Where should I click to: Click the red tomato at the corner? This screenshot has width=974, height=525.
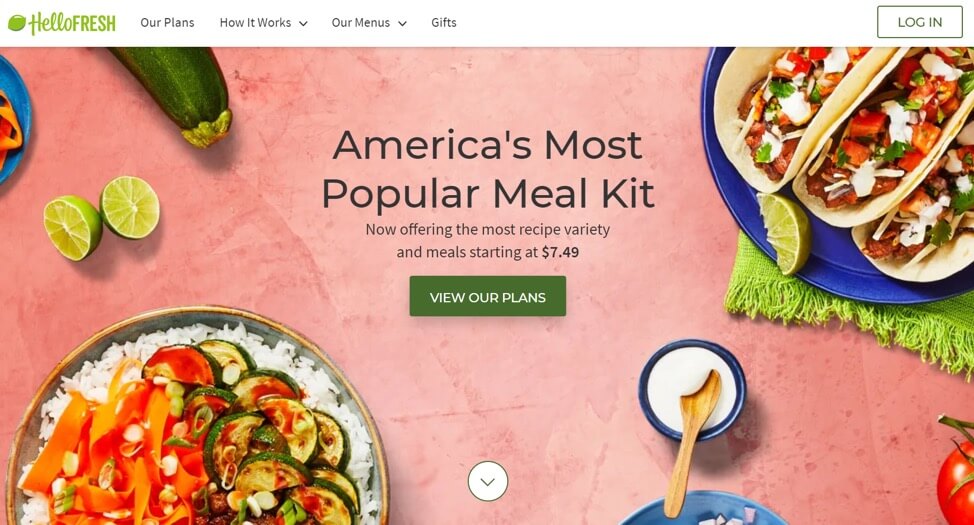click(957, 472)
